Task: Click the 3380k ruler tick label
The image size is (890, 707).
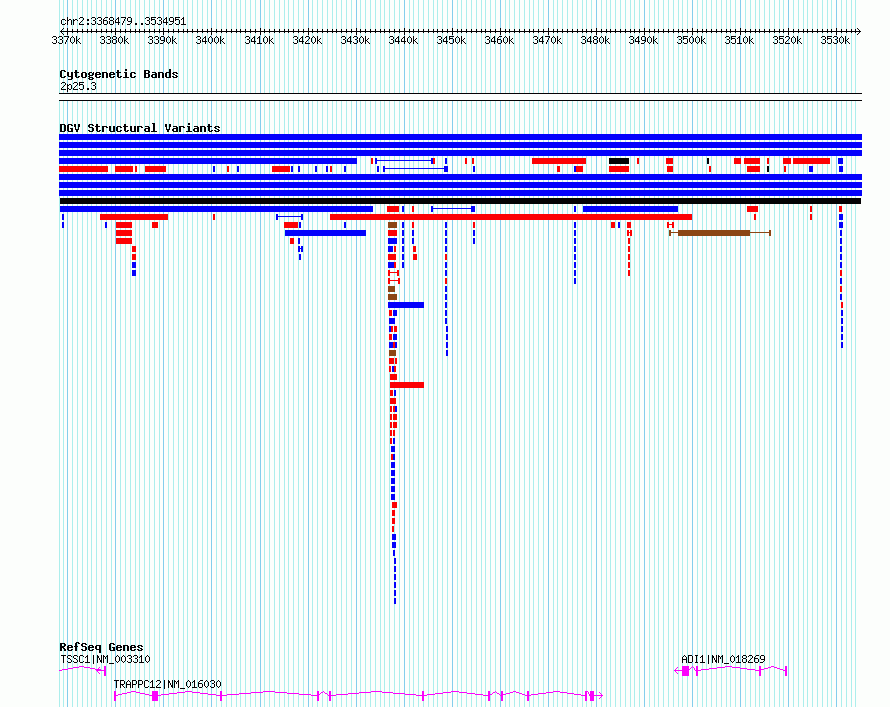Action: 114,40
